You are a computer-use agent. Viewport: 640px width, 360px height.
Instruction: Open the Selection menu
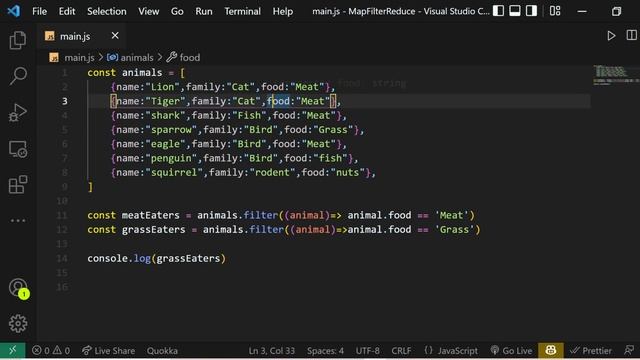(x=107, y=11)
